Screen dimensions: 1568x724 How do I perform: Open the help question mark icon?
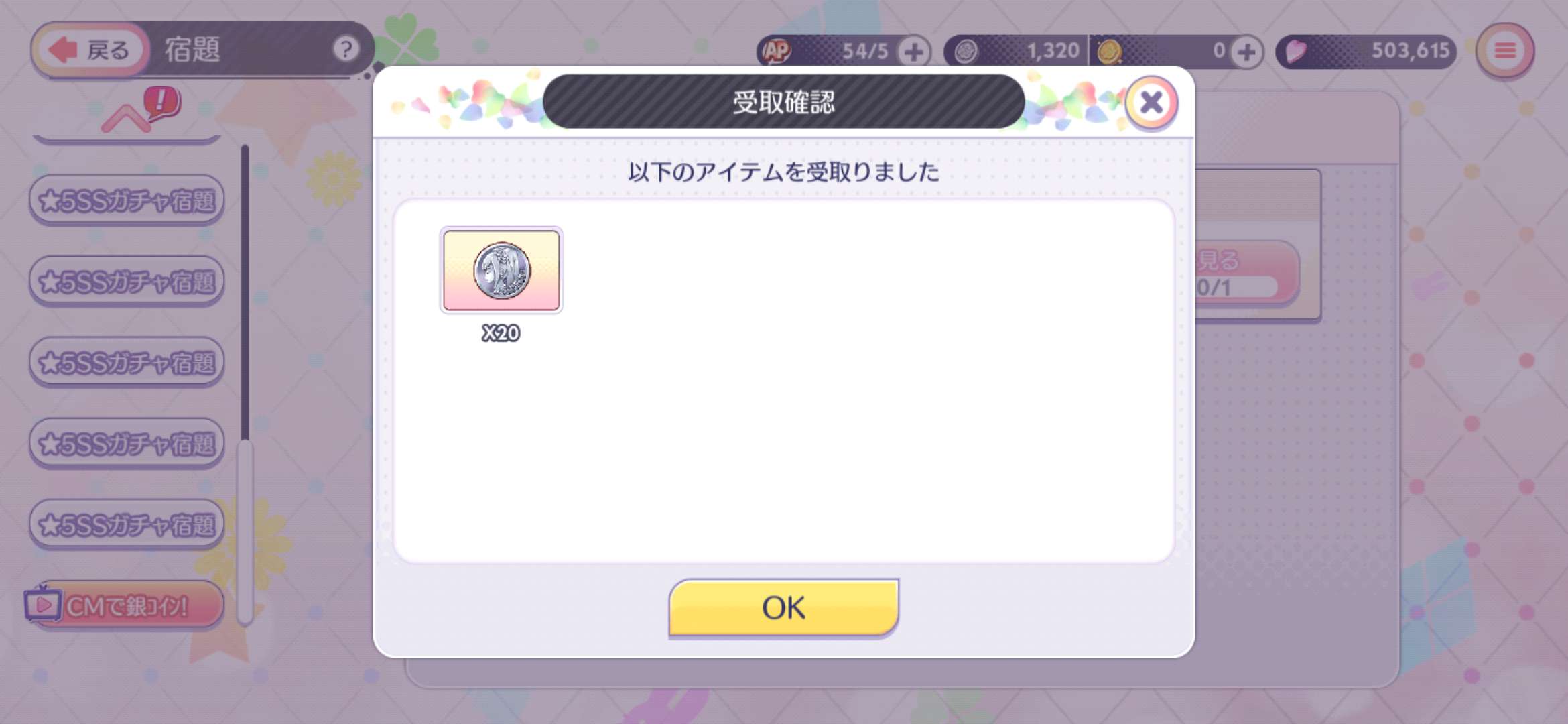[x=346, y=49]
